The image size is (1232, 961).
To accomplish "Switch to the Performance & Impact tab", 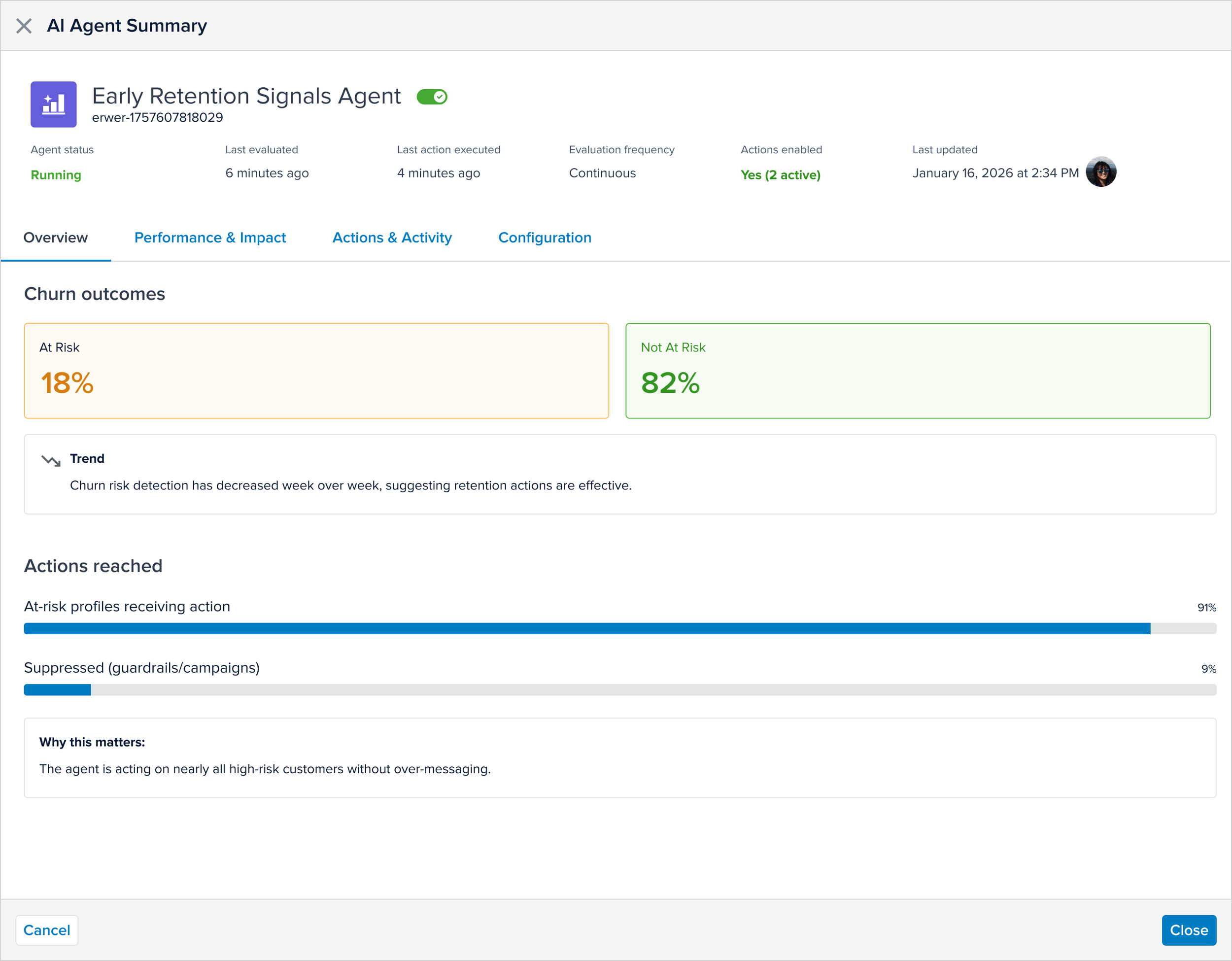I will pyautogui.click(x=210, y=238).
